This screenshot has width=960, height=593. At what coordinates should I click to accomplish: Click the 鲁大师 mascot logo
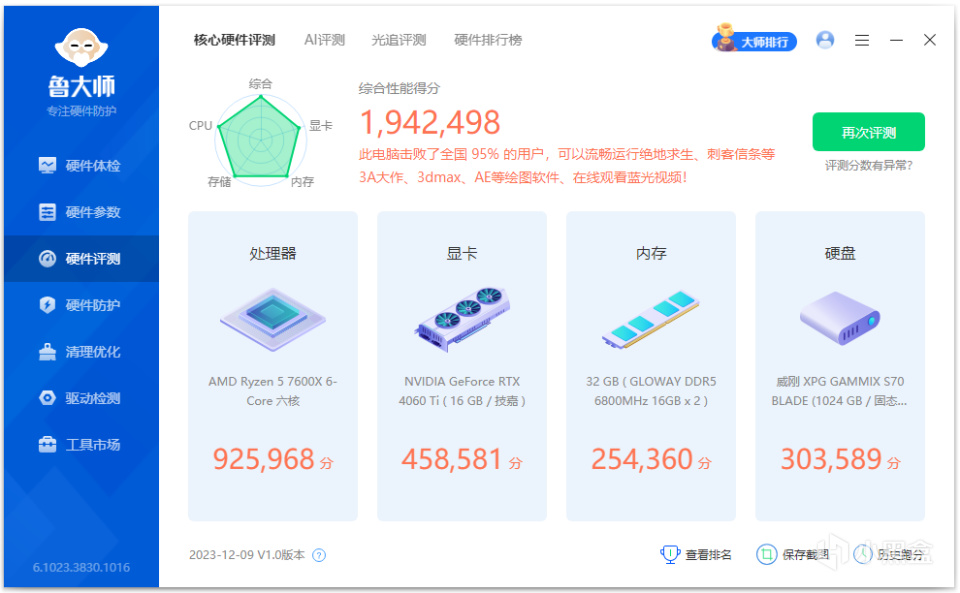click(x=81, y=47)
